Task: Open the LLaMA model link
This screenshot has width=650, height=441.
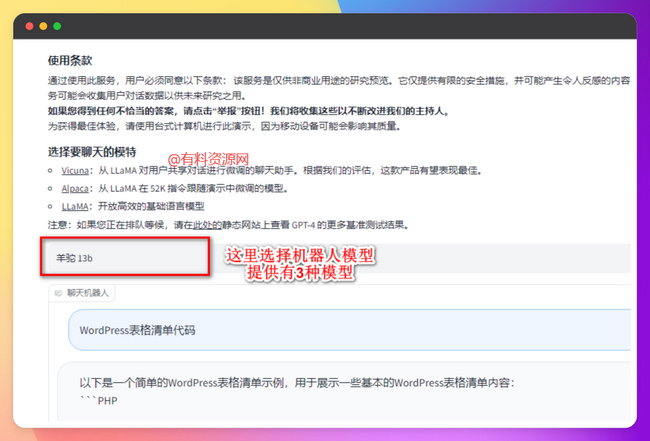Action: point(75,206)
